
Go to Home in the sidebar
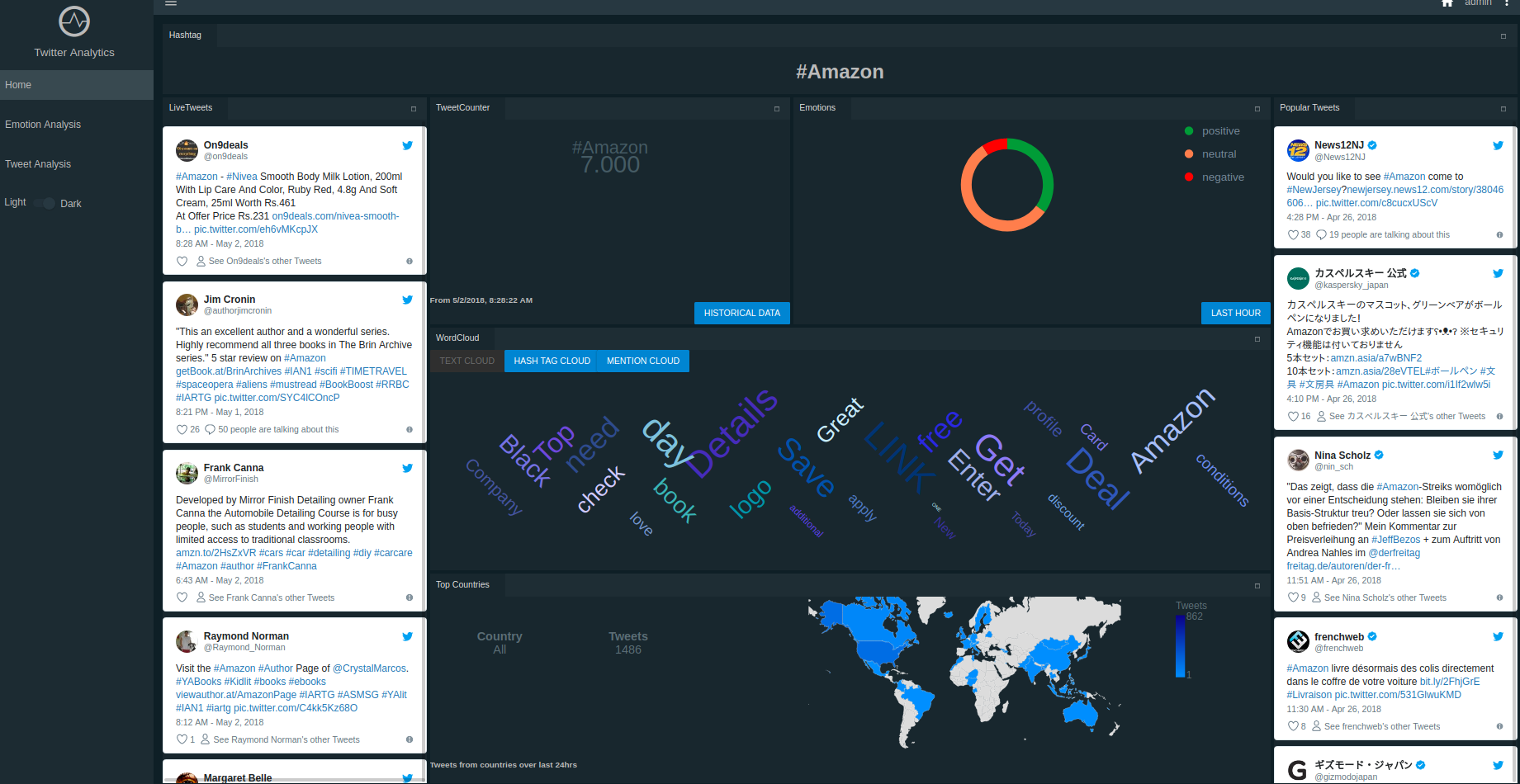[x=77, y=85]
